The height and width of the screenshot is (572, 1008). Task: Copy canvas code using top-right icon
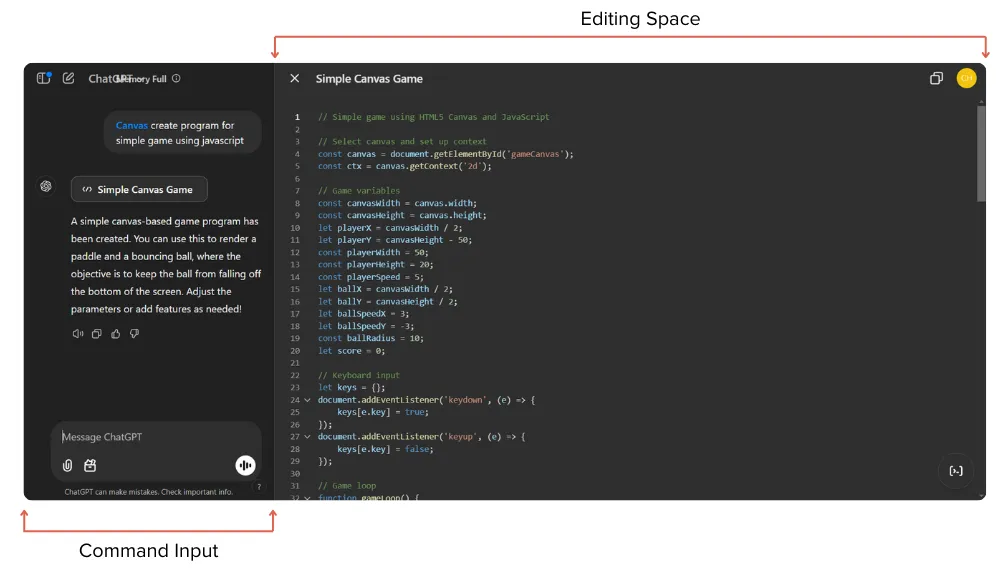[936, 78]
